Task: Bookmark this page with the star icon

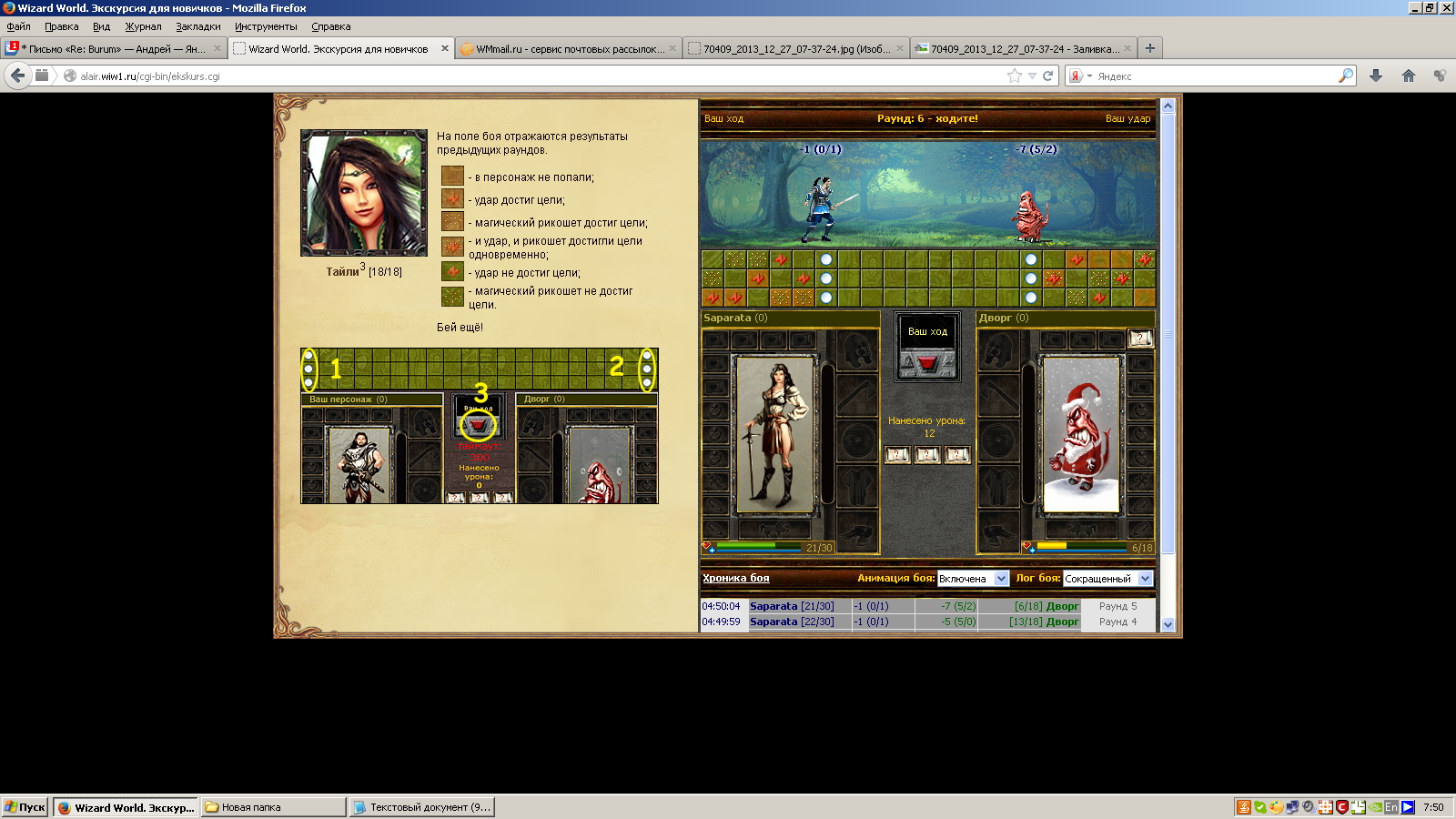Action: click(1015, 76)
